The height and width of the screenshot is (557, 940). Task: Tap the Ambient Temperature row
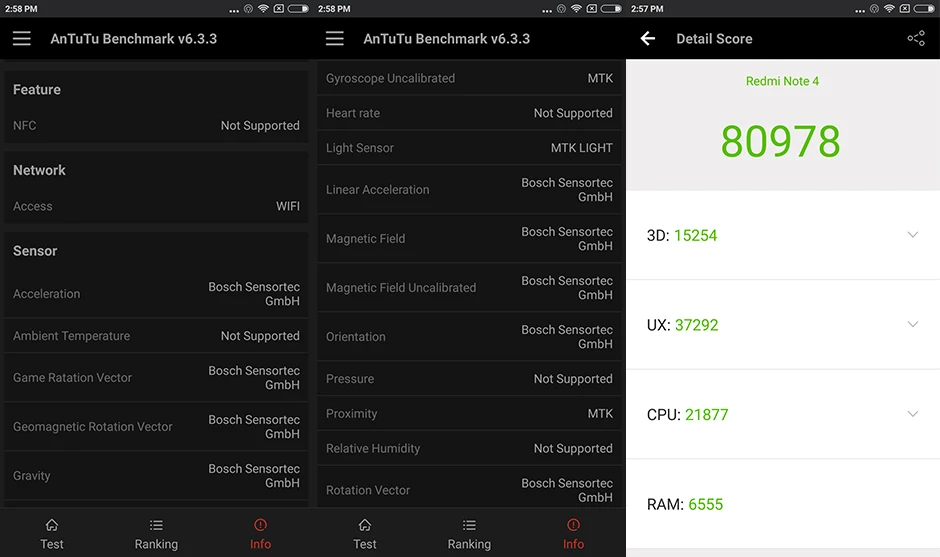[156, 336]
